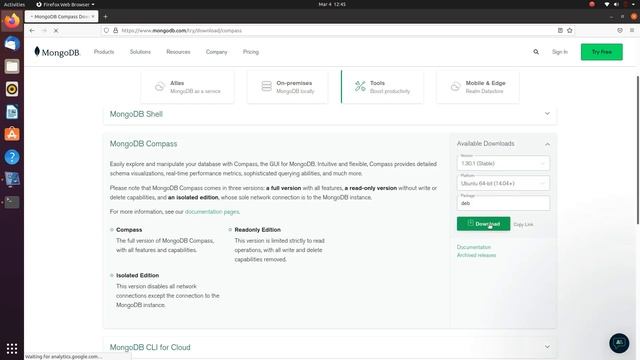Go to Pricing page
Image resolution: width=640 pixels, height=360 pixels.
251,52
